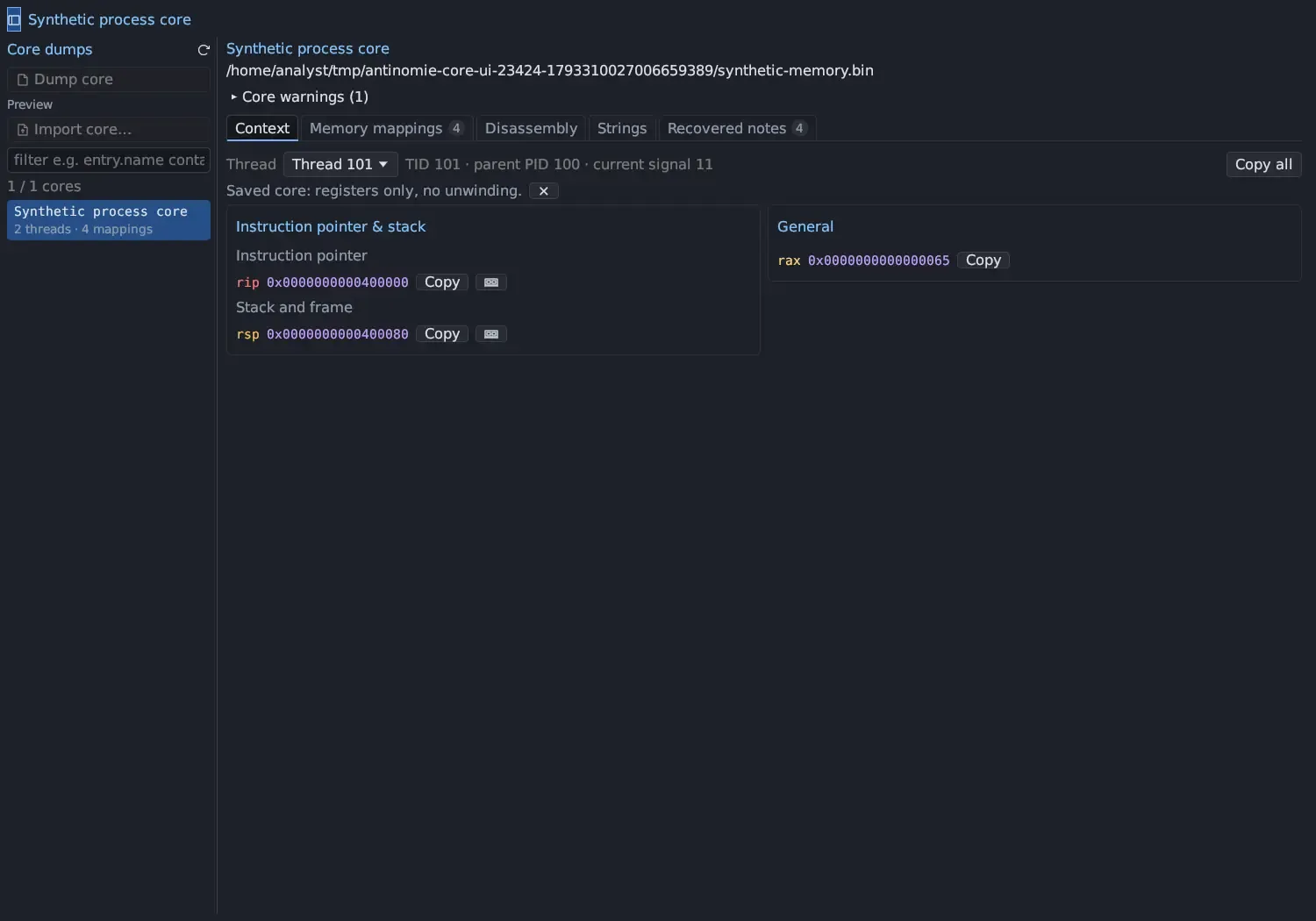Dismiss the 'Saved core: registers only' notice
Screen dimensions: 1316x921
pos(544,191)
